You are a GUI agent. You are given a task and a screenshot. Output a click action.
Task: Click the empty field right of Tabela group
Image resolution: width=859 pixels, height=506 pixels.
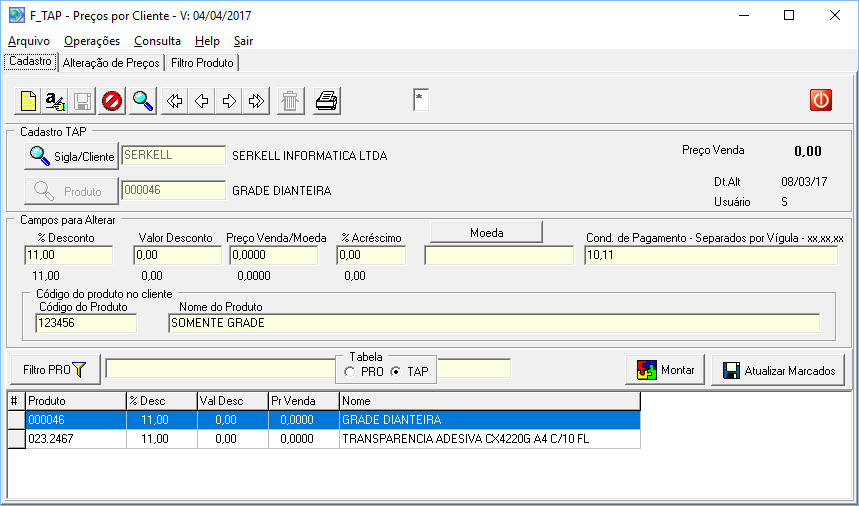click(x=474, y=369)
